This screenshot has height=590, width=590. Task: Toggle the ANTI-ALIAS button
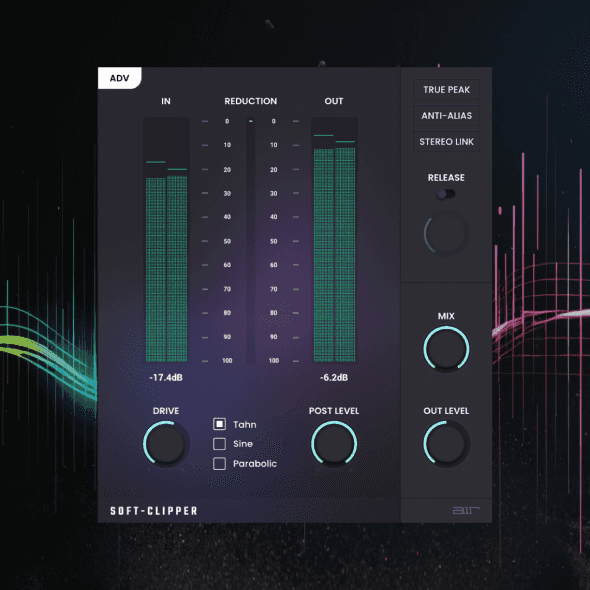446,116
